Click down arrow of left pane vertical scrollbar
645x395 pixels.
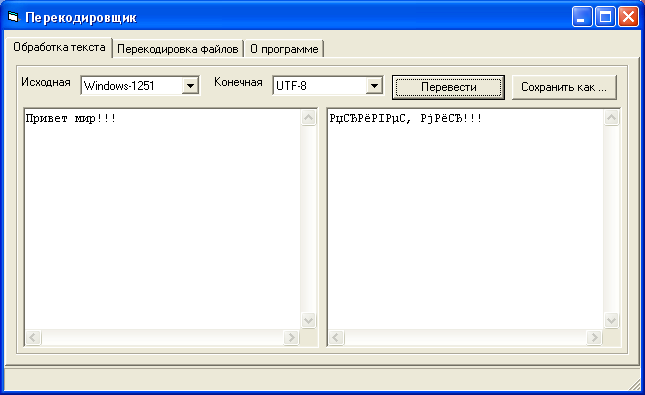(309, 320)
